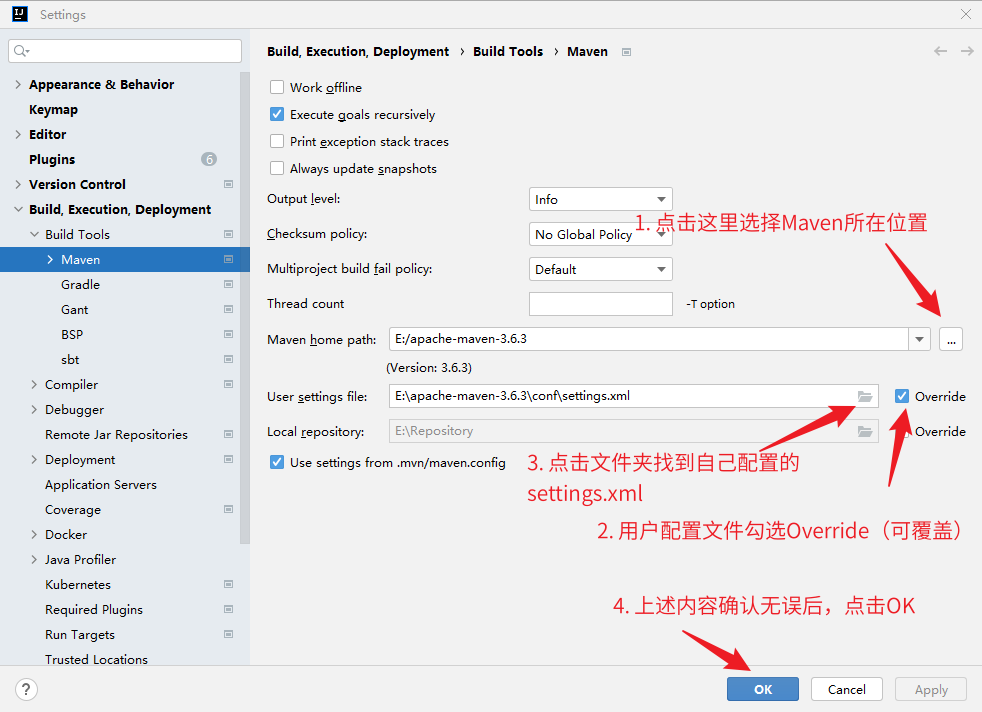
Task: Click the Maven home path browse button
Action: [950, 339]
